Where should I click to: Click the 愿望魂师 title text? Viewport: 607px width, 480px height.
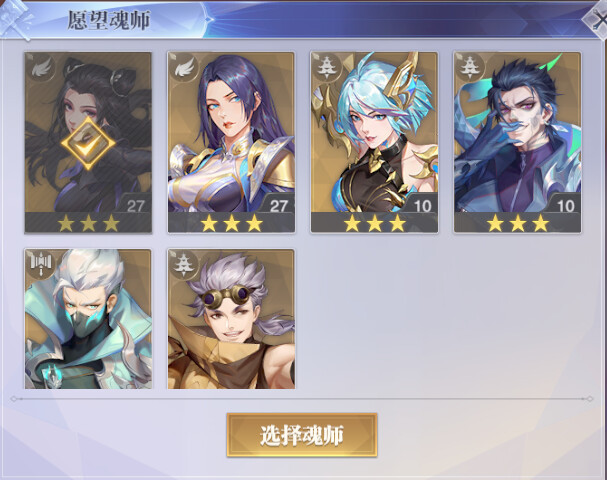pyautogui.click(x=109, y=20)
